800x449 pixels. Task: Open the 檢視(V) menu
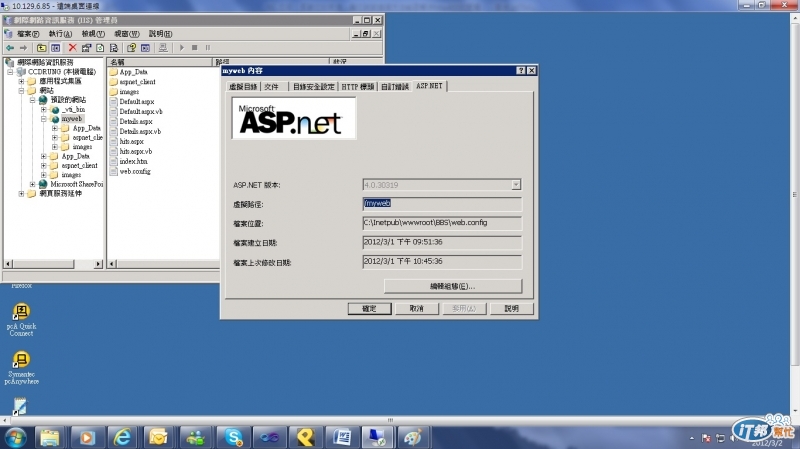pos(93,34)
